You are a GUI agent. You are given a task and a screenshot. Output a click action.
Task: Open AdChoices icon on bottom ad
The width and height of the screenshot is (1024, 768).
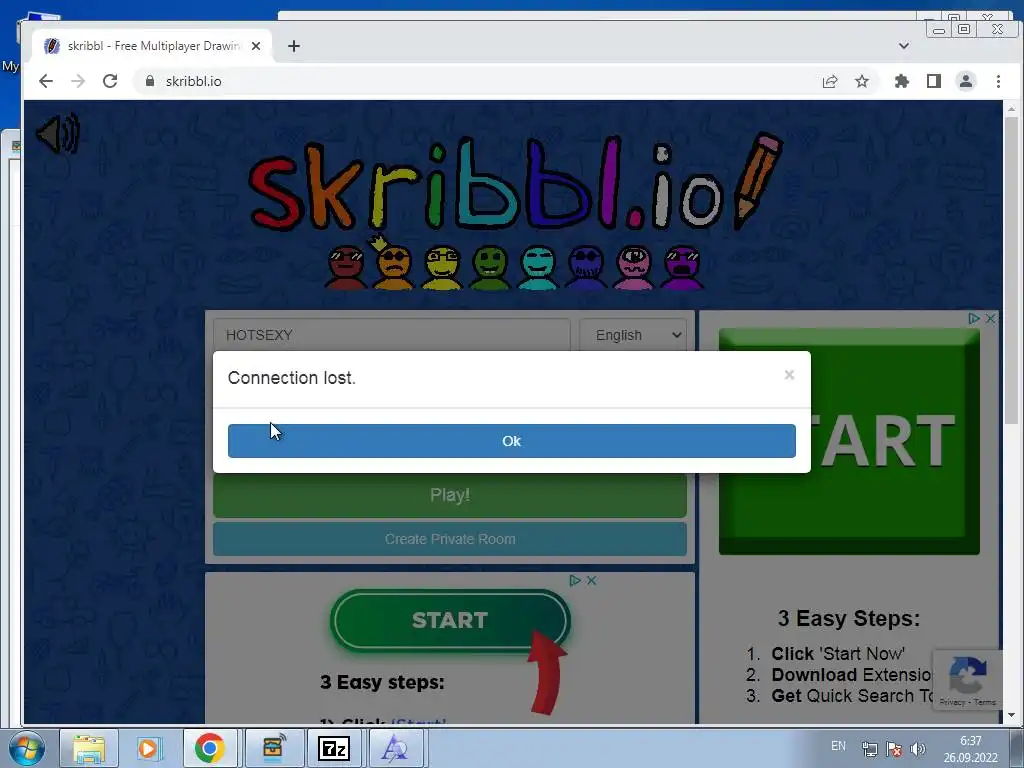coord(575,581)
